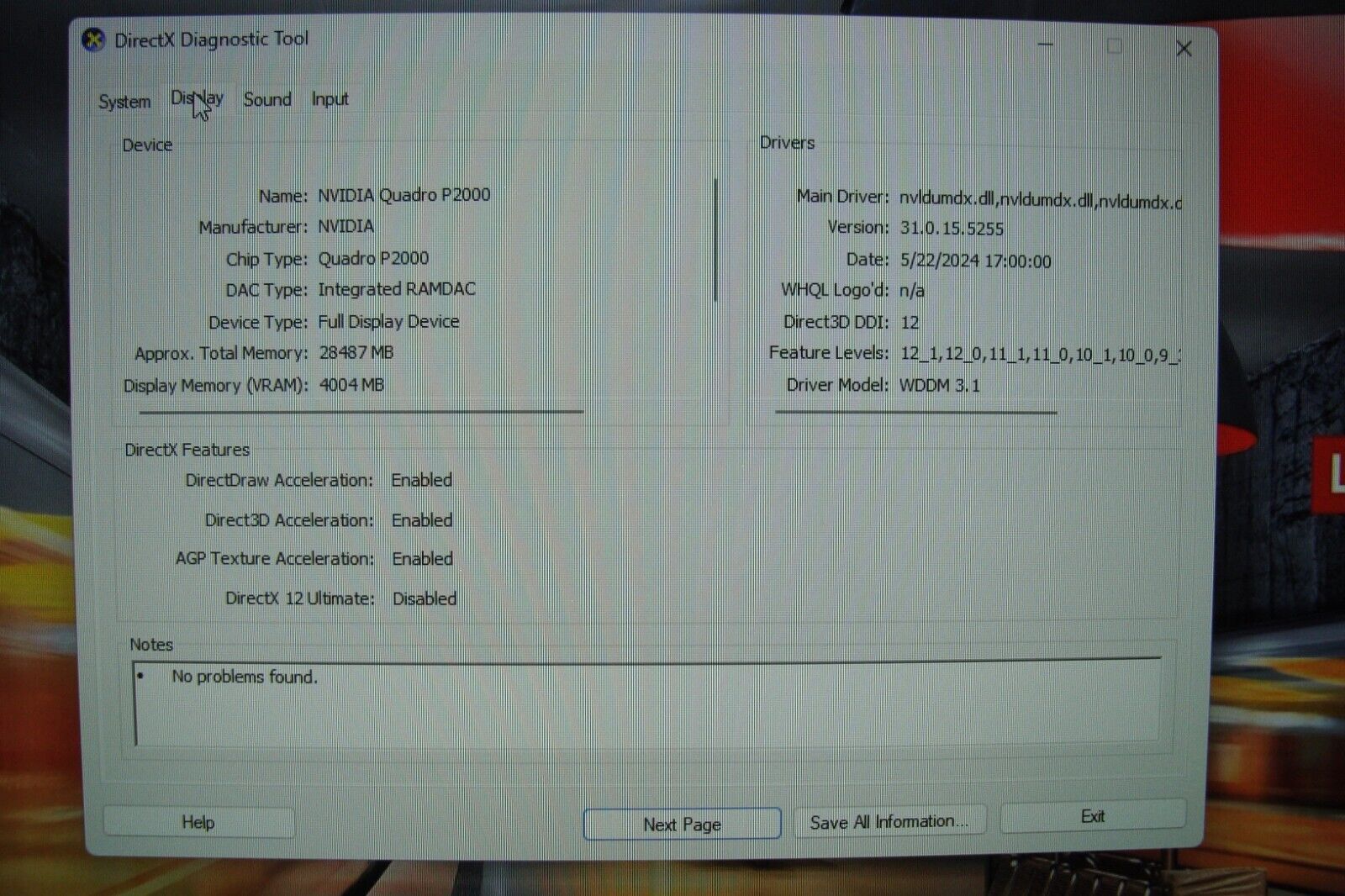Click the 'Full Display Device' value
Viewport: 1345px width, 896px height.
(x=388, y=321)
